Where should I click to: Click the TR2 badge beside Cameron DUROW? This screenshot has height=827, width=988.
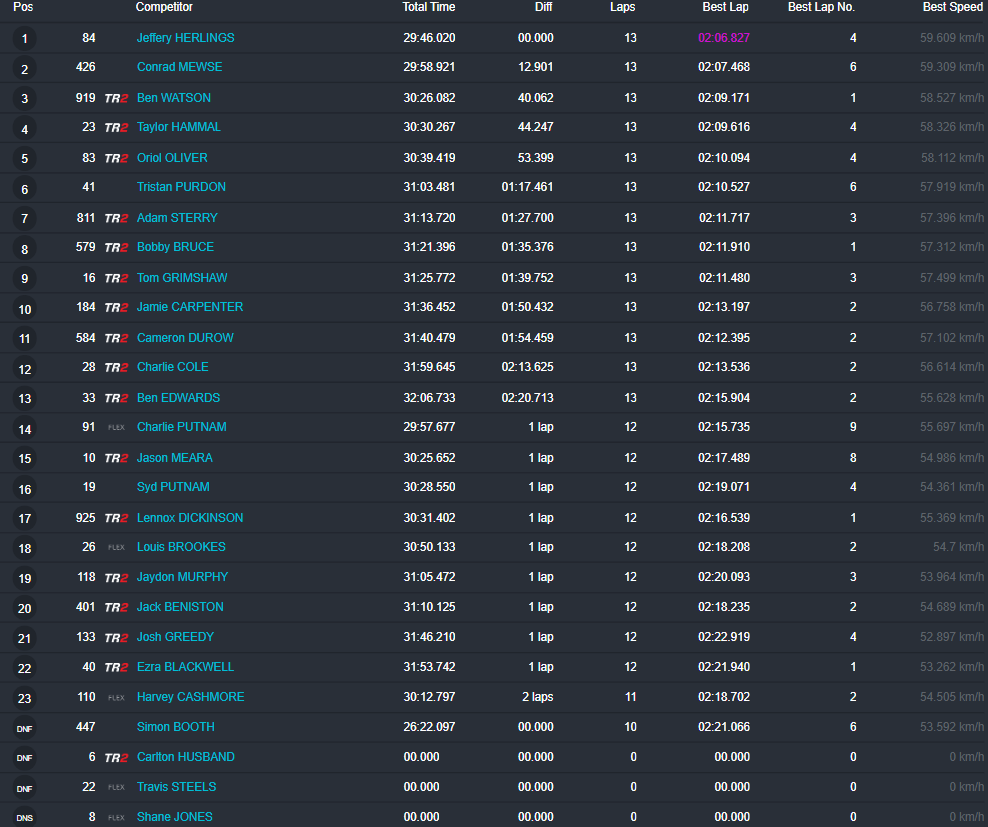(117, 338)
